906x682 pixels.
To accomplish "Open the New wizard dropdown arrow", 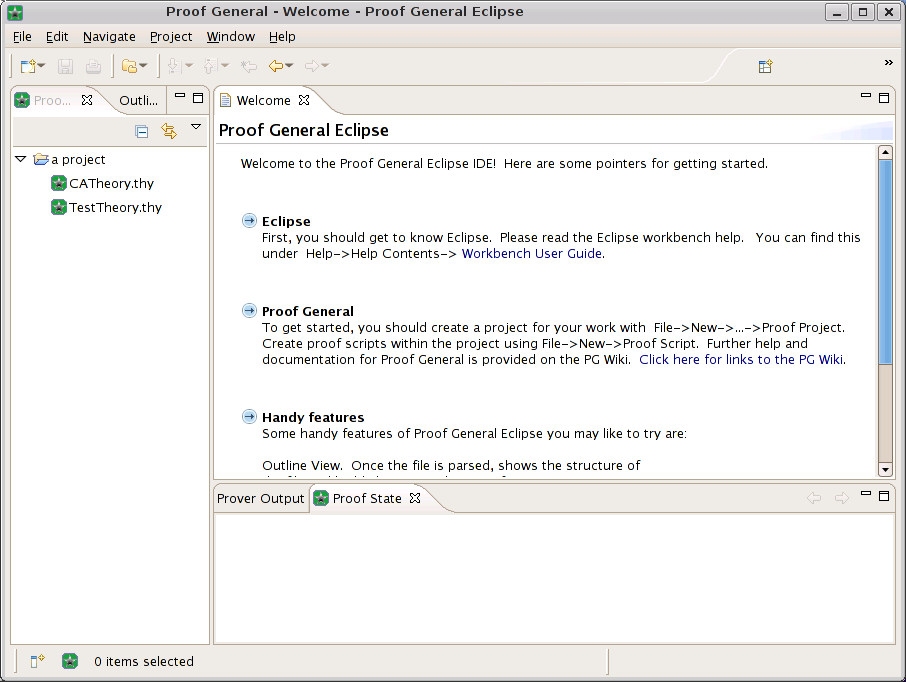I will [41, 66].
